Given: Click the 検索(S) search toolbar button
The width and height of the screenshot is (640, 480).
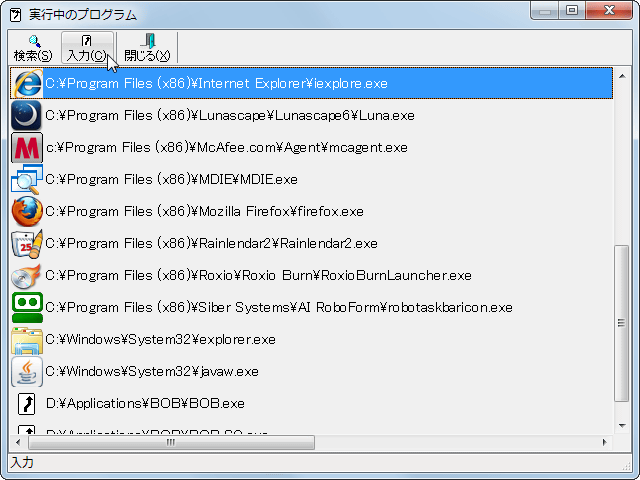Looking at the screenshot, I should [33, 48].
